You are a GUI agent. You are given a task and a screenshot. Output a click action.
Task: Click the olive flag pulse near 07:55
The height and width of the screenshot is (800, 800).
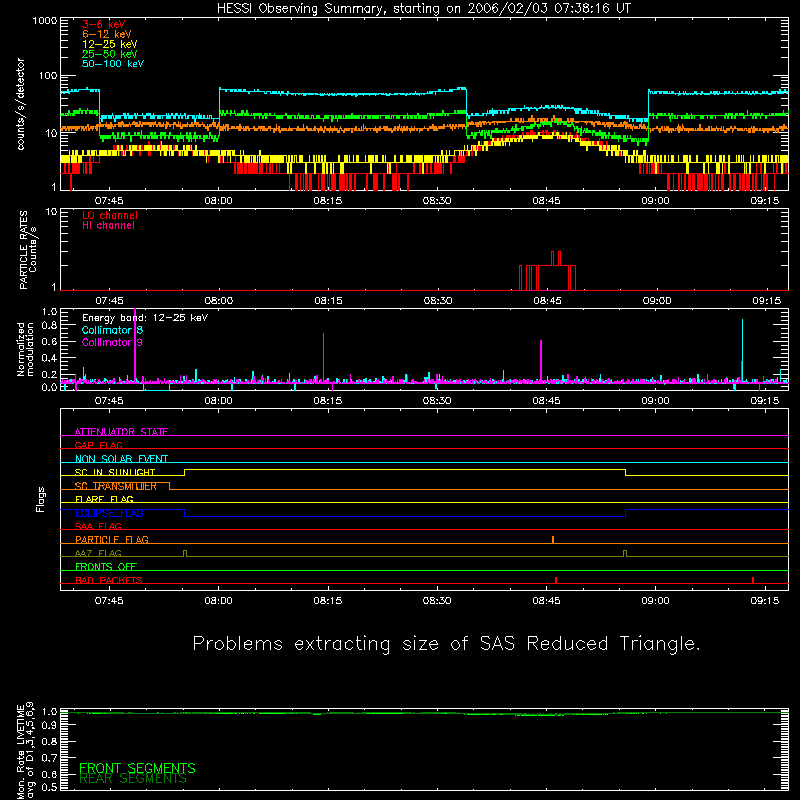click(185, 554)
